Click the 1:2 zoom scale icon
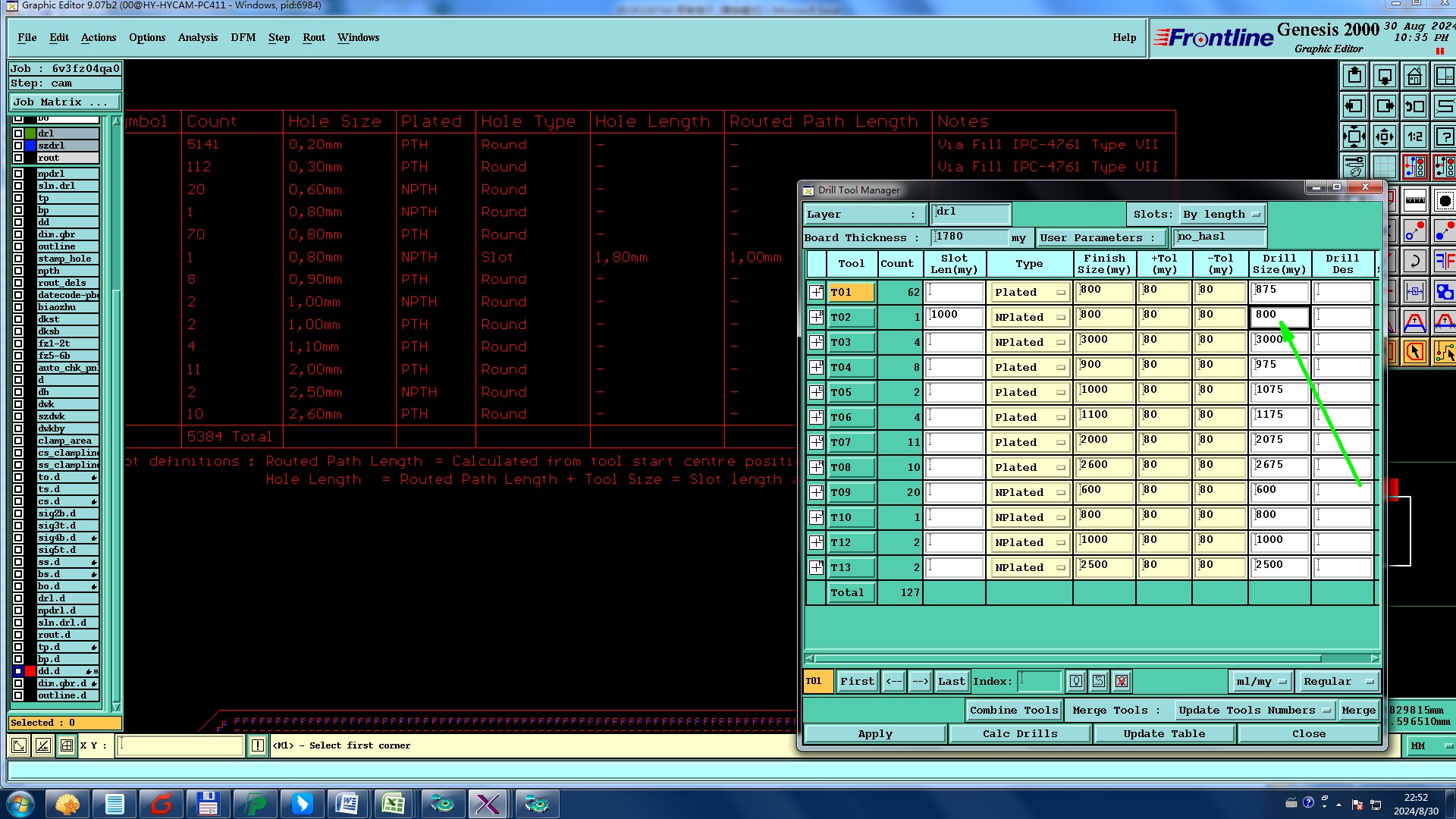Image resolution: width=1456 pixels, height=819 pixels. click(1414, 137)
